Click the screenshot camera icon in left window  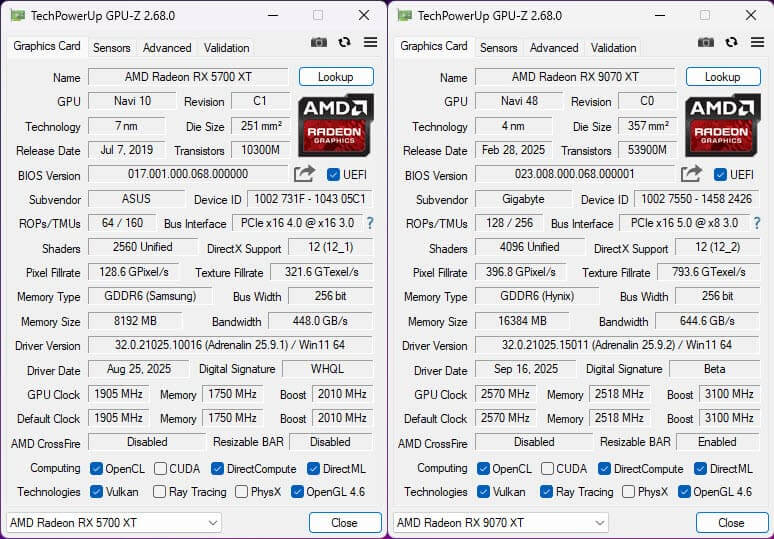click(x=319, y=42)
